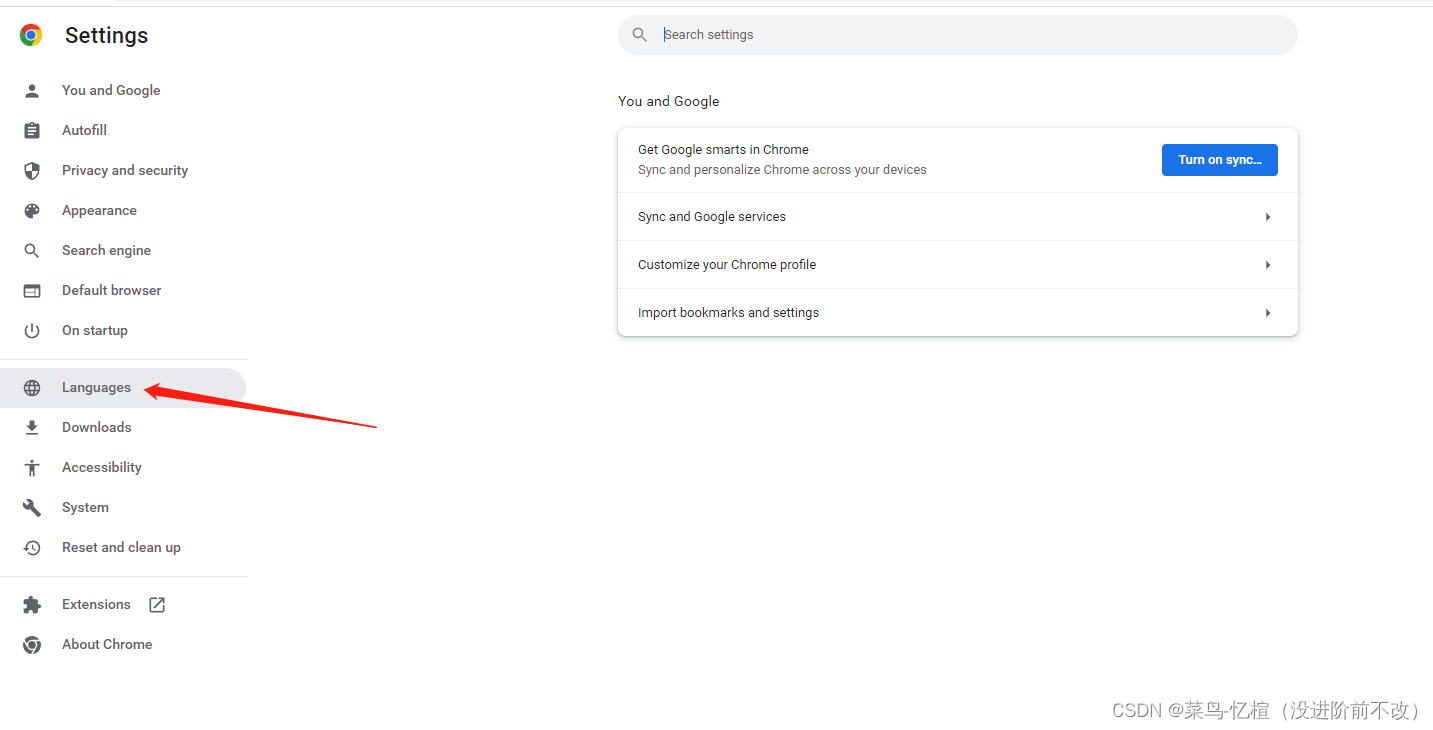Click the Settings page title
The image size is (1433, 730).
(x=106, y=36)
